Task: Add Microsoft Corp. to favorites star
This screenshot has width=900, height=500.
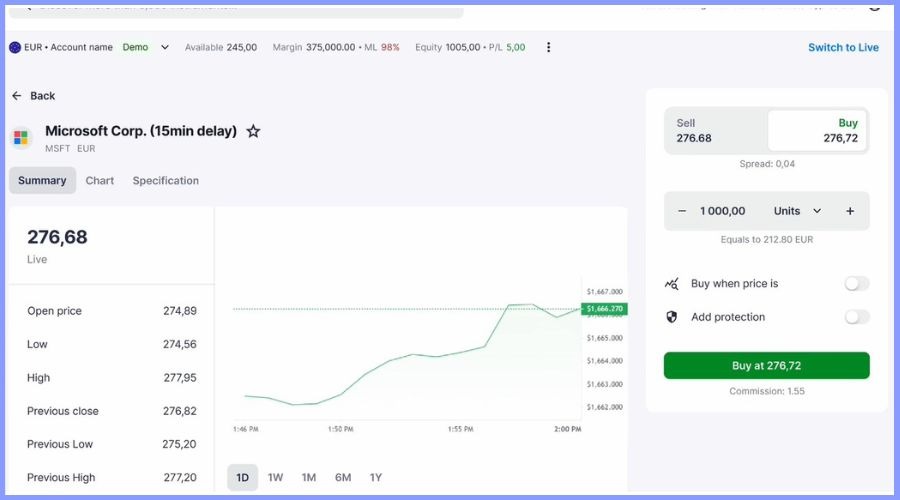Action: tap(253, 131)
